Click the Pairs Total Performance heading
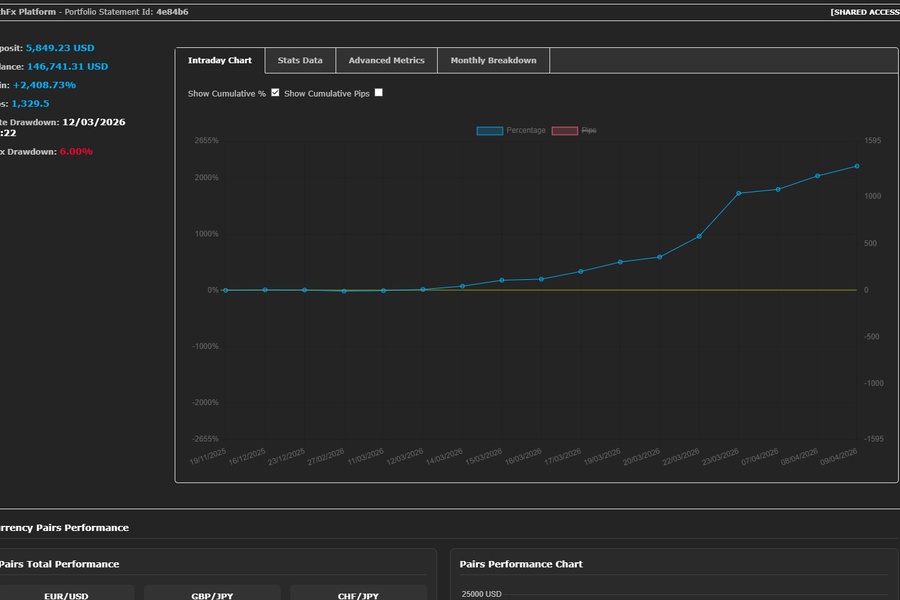 59,564
